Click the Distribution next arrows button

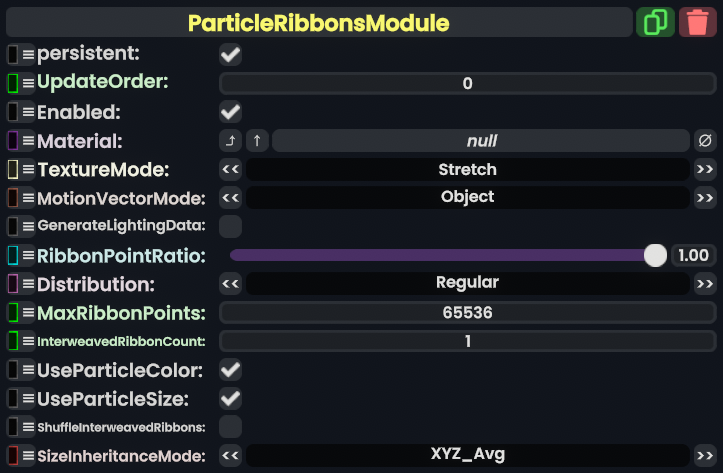(x=705, y=283)
